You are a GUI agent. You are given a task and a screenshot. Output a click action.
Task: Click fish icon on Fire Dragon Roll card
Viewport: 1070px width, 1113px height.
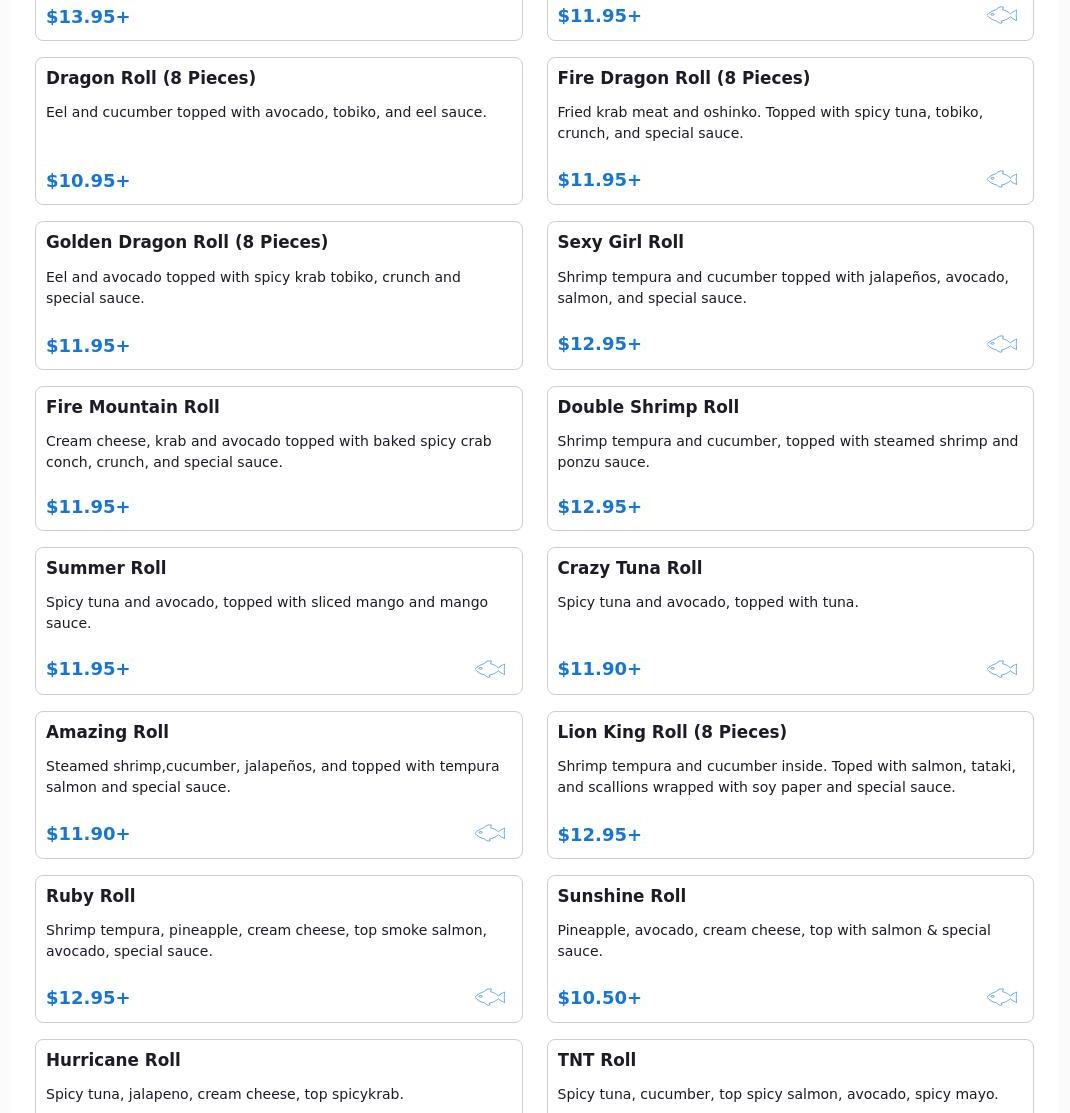pyautogui.click(x=1002, y=180)
